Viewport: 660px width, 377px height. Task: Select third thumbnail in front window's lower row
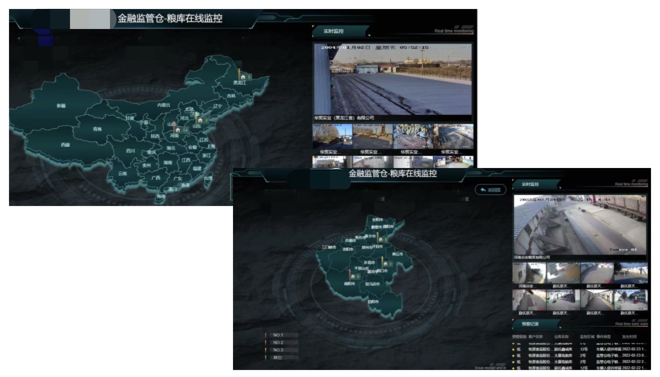click(x=597, y=300)
